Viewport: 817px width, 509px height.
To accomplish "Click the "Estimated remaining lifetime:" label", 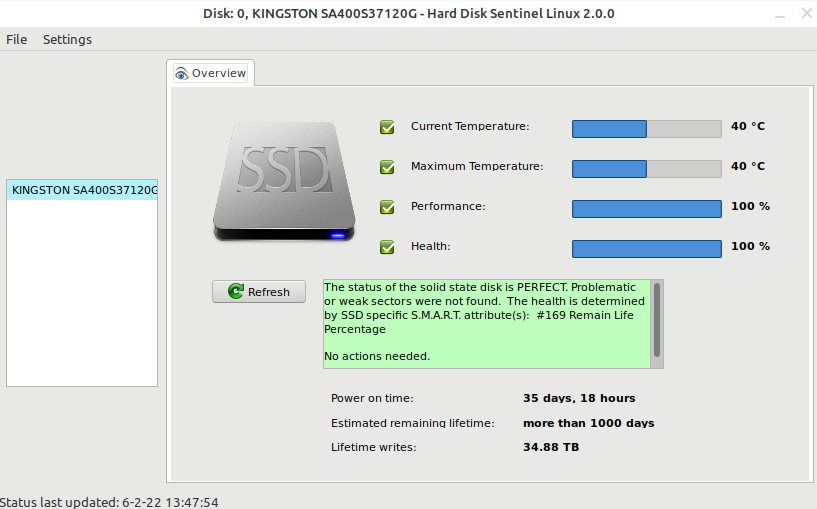I will click(412, 423).
